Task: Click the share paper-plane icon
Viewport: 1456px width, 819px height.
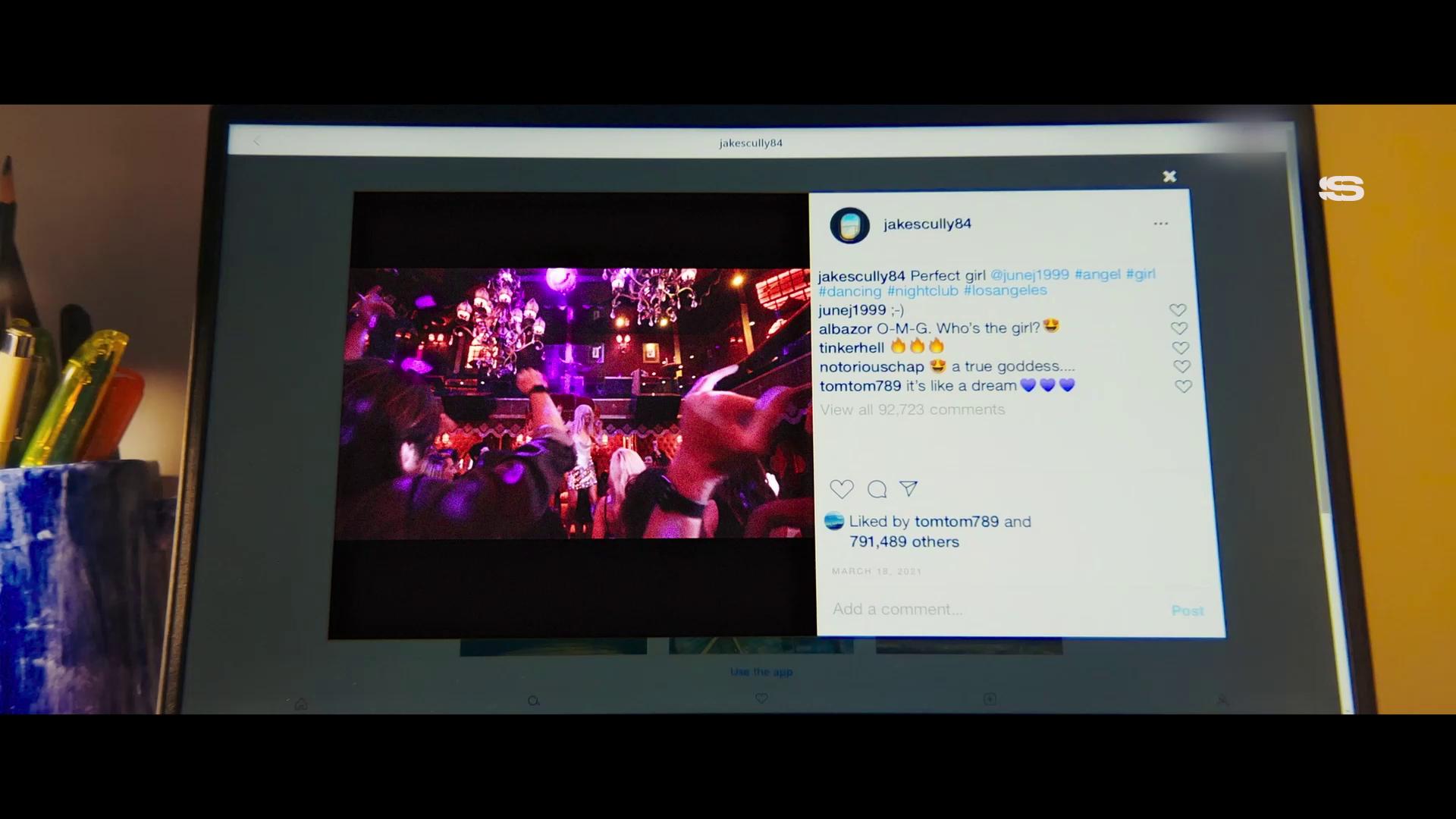Action: click(908, 488)
